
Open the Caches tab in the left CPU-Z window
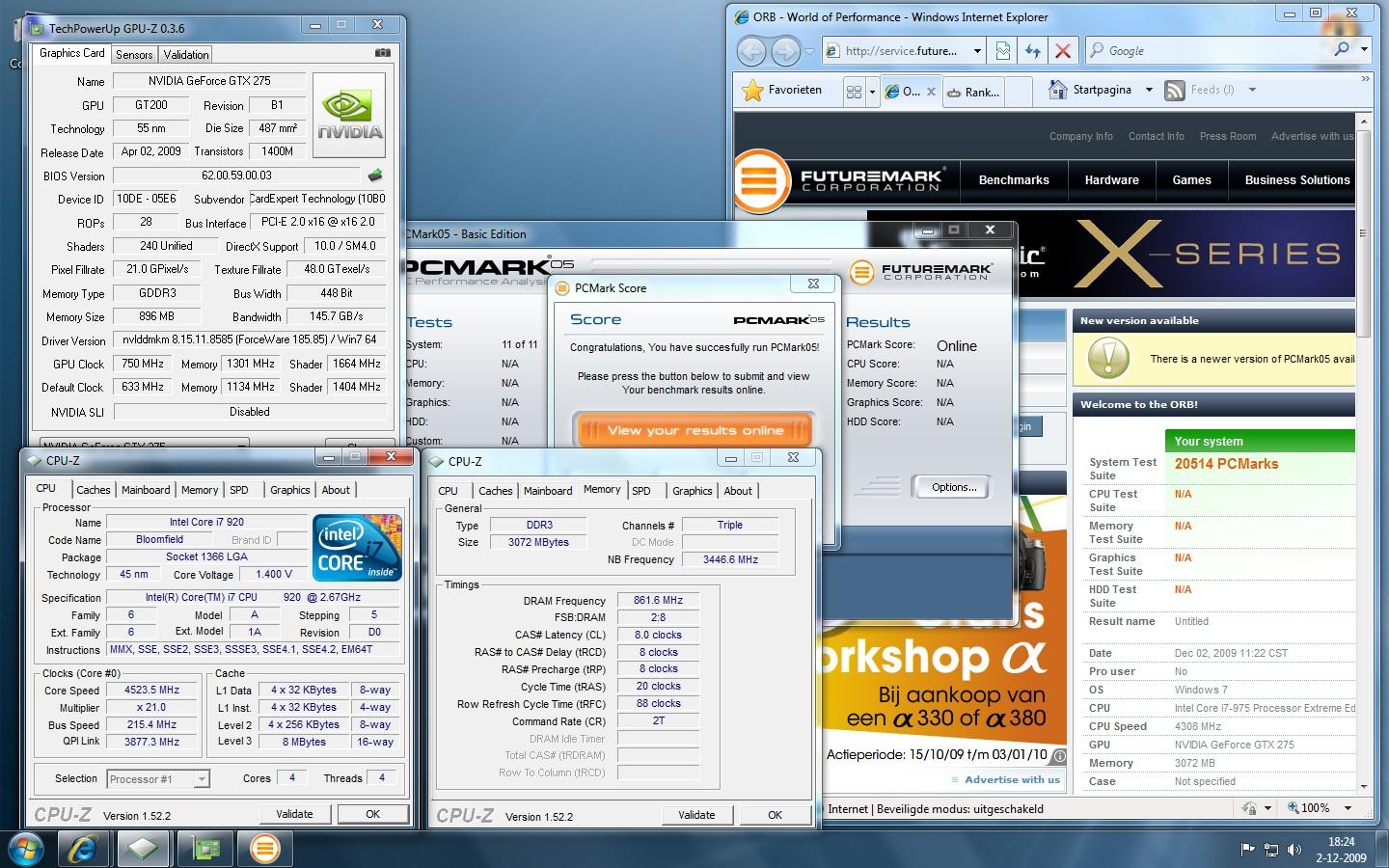tap(94, 490)
